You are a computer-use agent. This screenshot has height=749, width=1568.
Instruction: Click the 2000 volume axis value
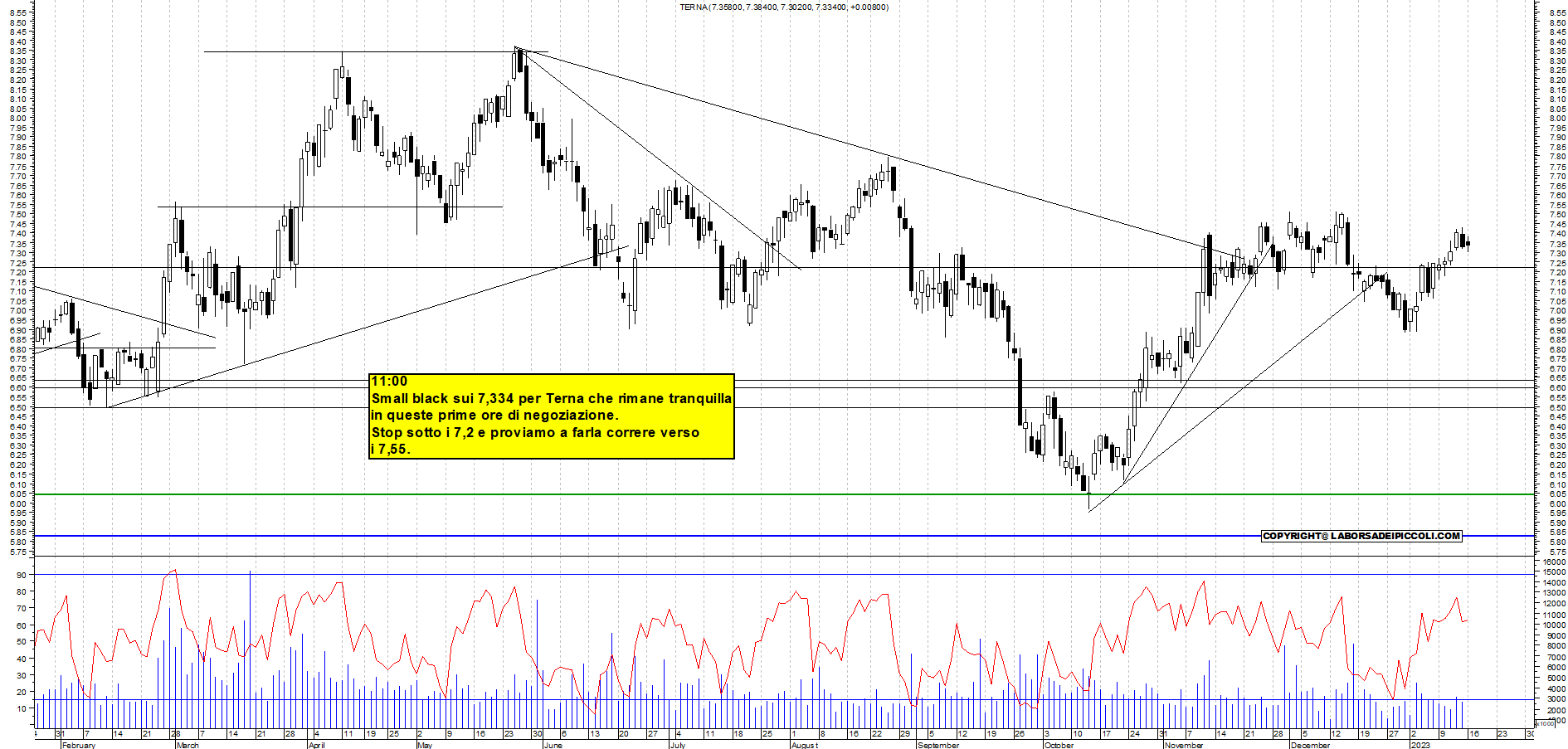point(1555,710)
